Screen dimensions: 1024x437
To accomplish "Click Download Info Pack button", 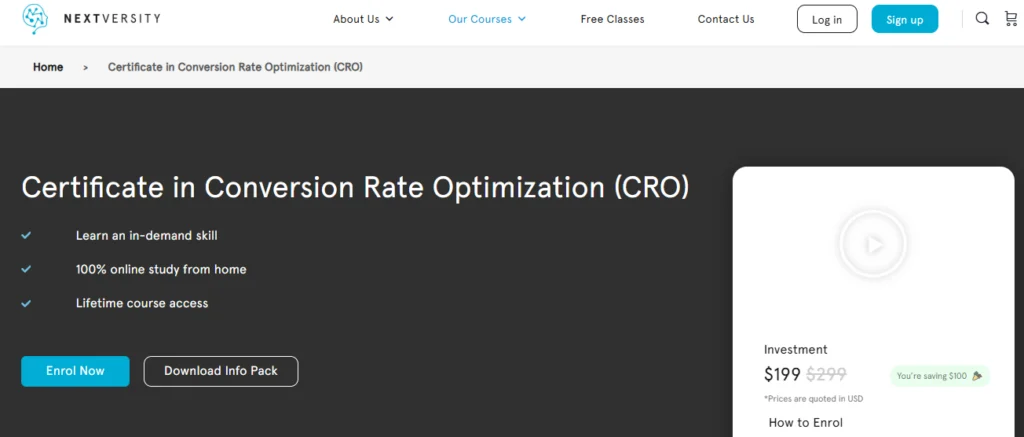I will pyautogui.click(x=221, y=371).
